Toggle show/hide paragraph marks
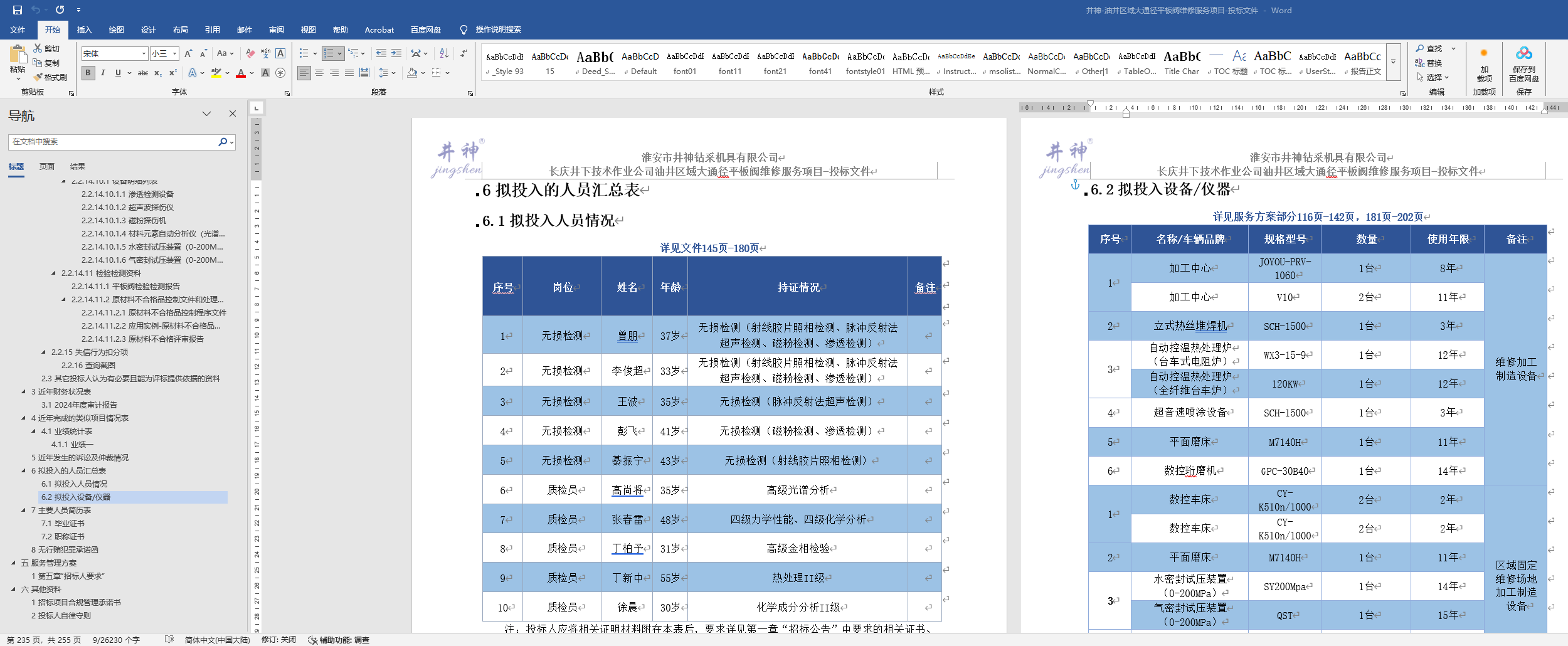 coord(464,54)
